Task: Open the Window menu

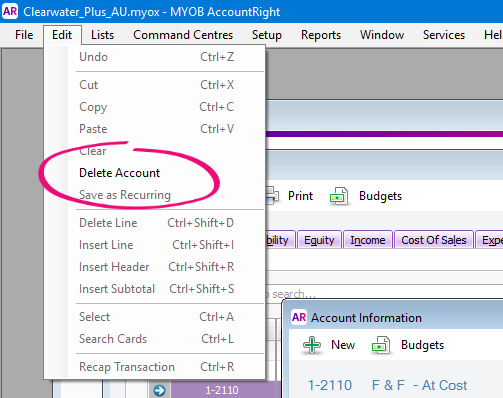Action: [x=382, y=35]
